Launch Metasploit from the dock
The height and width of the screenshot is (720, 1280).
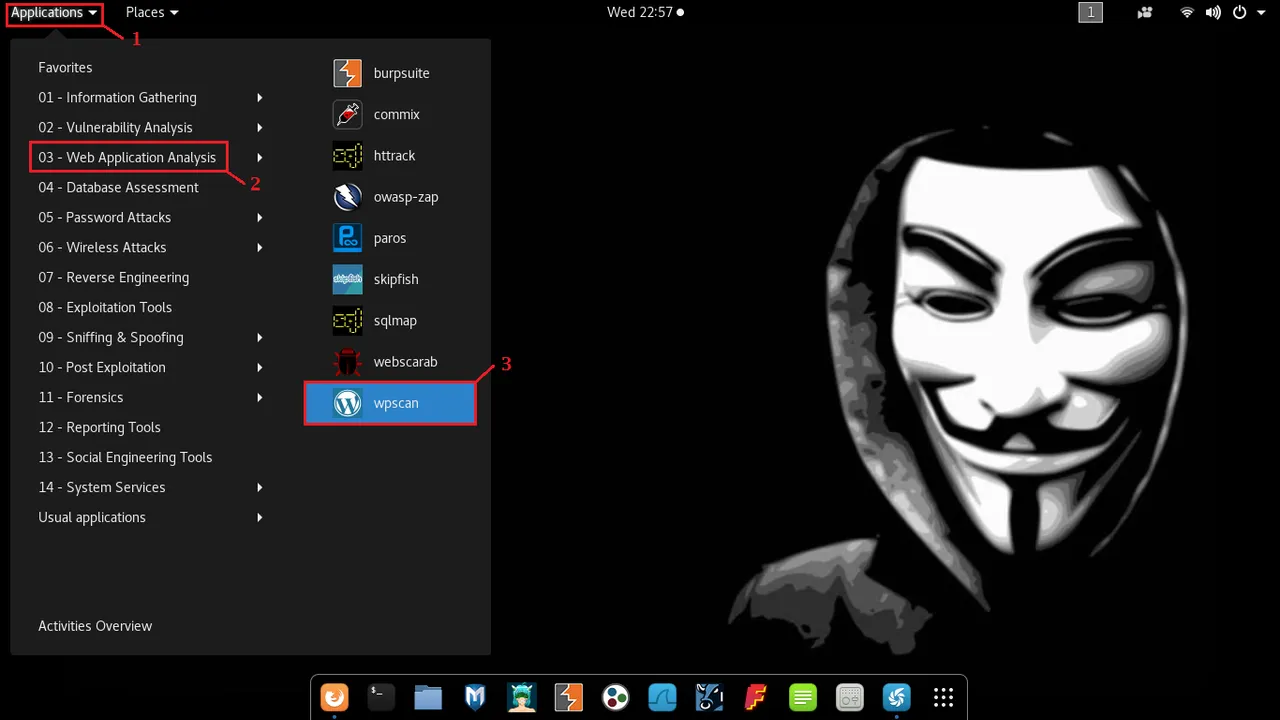475,697
